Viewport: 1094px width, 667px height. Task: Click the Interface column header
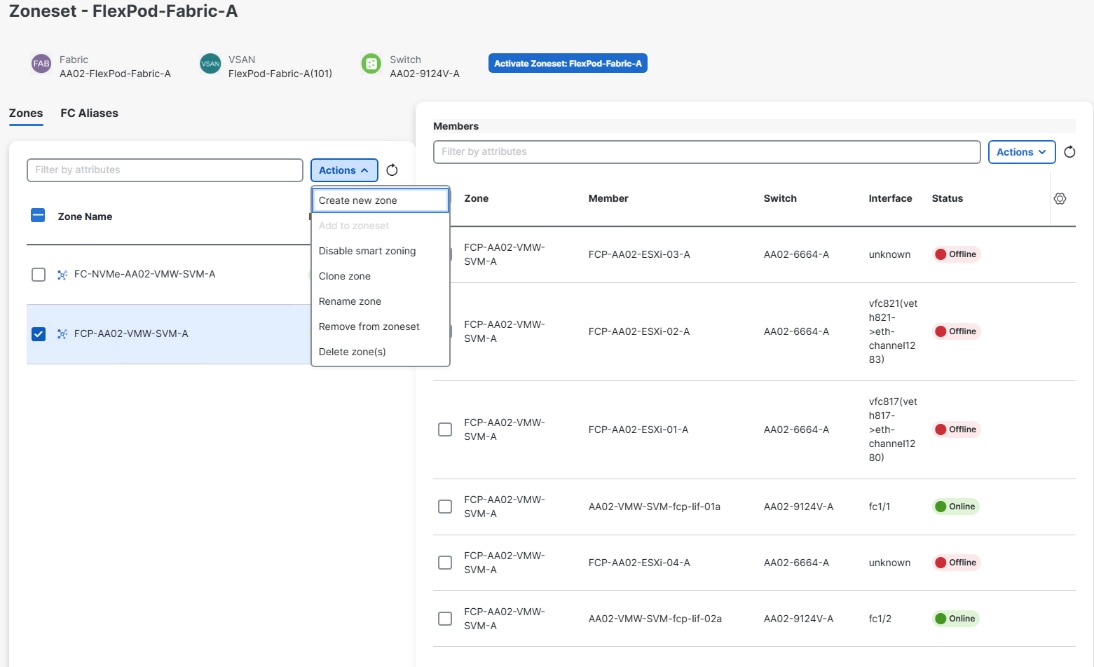tap(890, 198)
